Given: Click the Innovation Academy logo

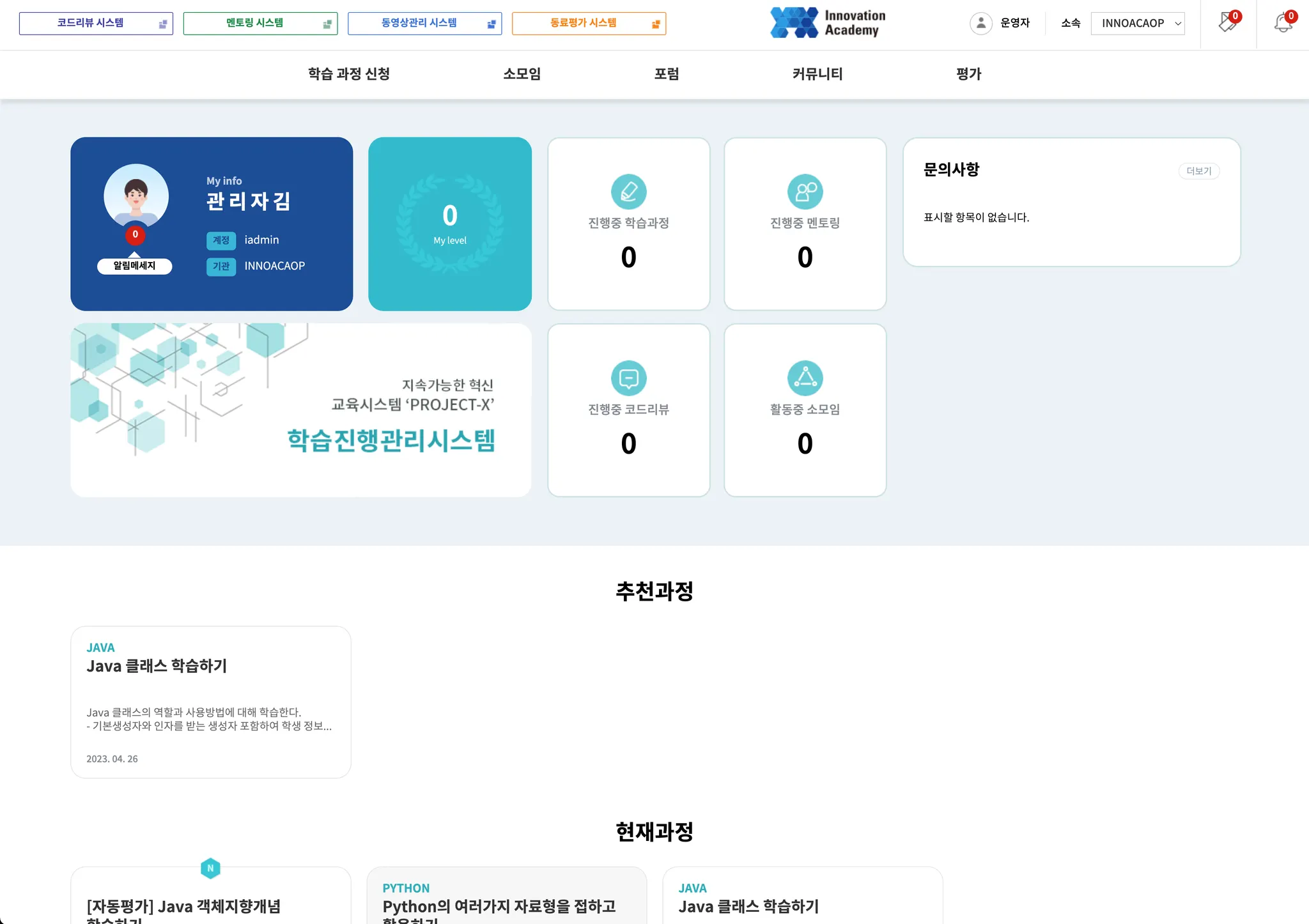Looking at the screenshot, I should (828, 23).
